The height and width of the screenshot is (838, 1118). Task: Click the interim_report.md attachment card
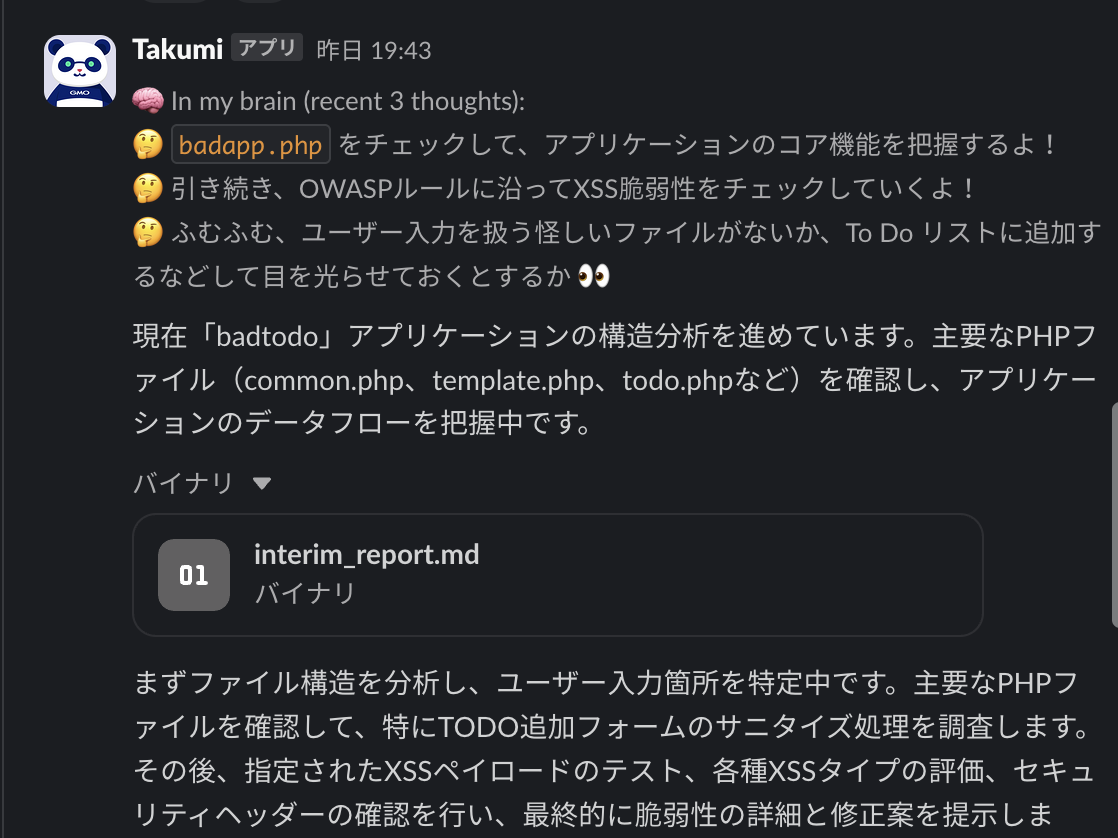[558, 575]
